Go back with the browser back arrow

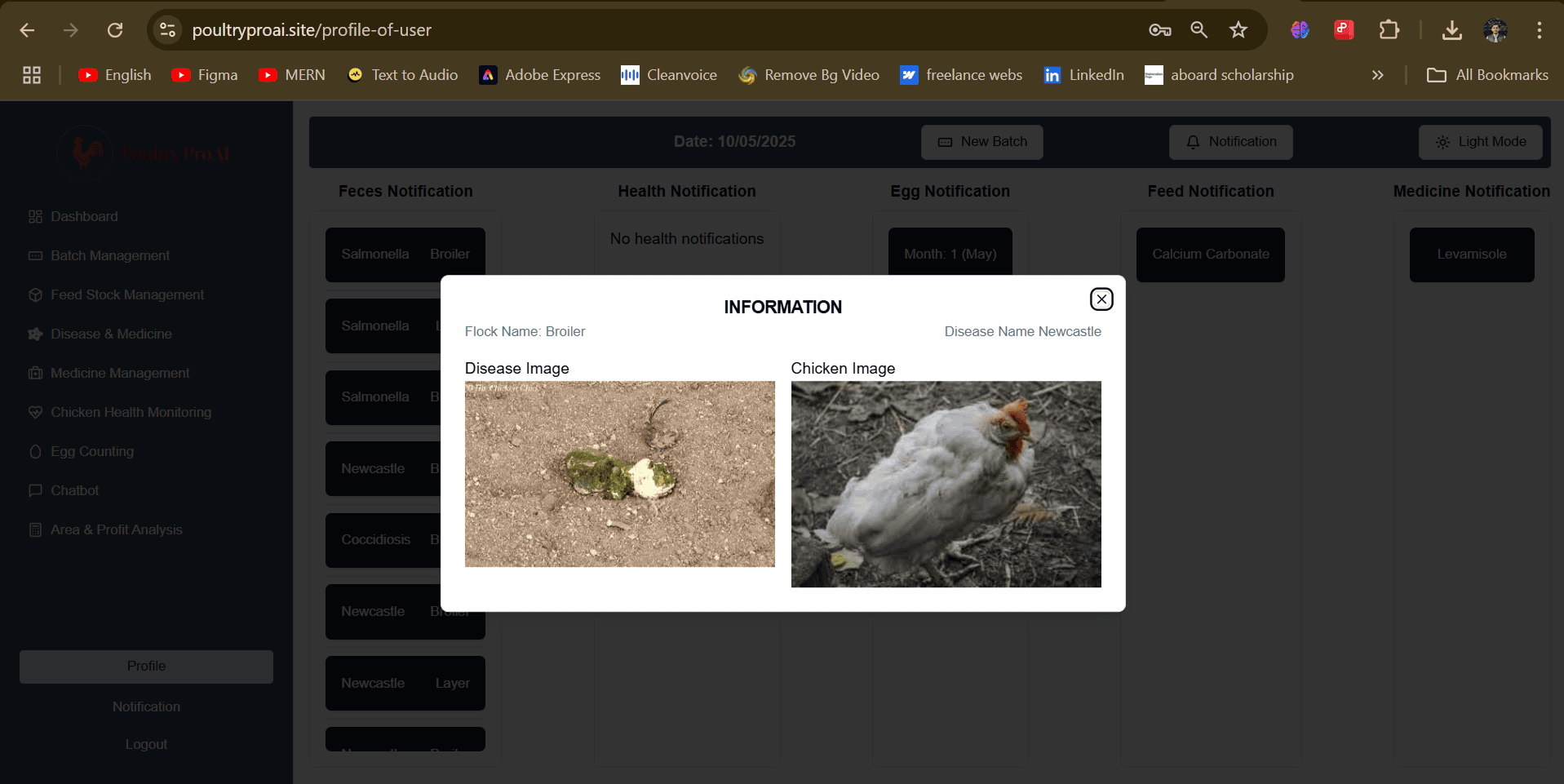point(27,30)
